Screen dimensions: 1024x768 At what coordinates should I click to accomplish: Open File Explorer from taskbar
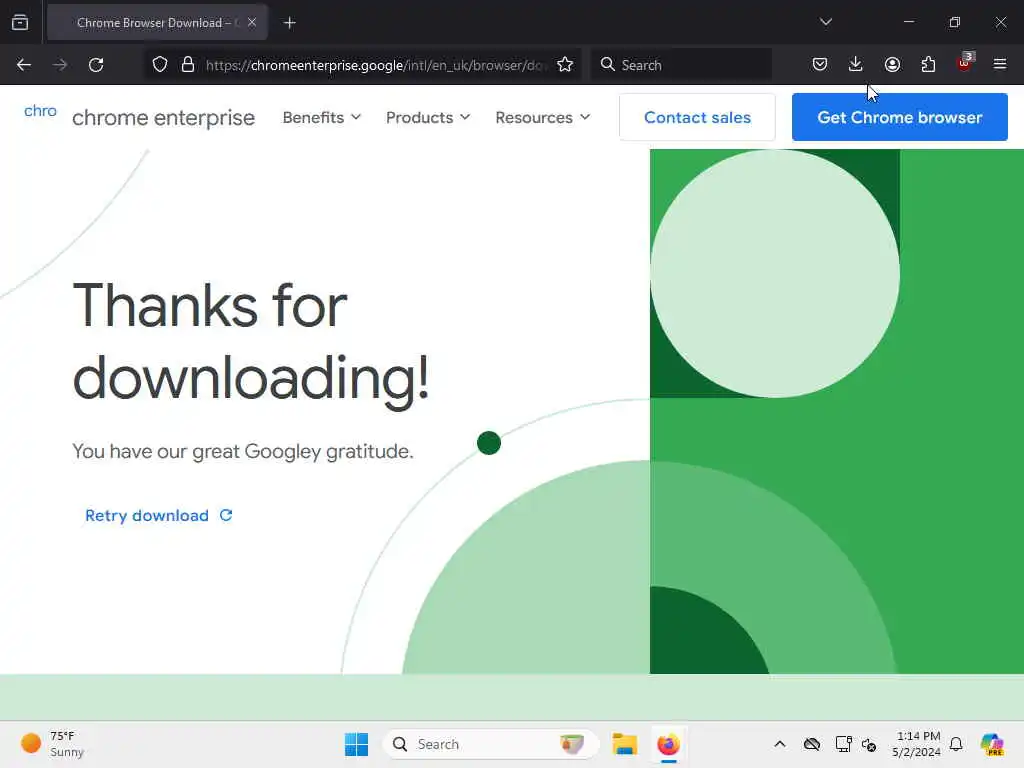(x=624, y=744)
